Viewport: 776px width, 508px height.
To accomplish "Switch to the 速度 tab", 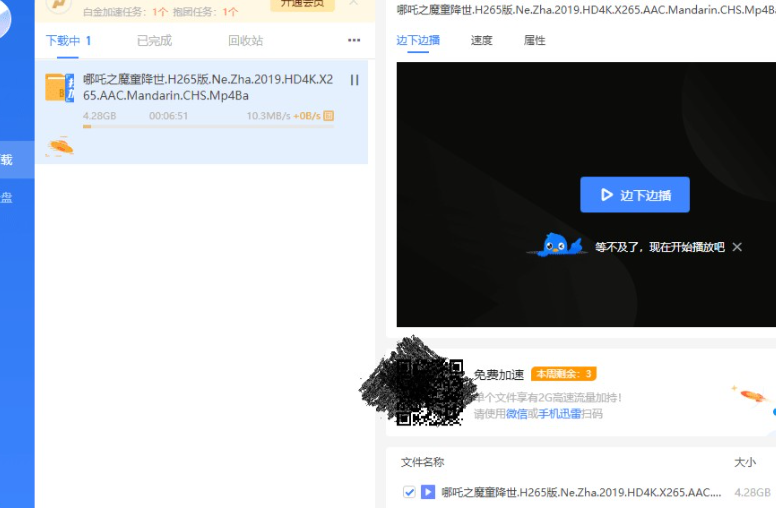I will [481, 41].
